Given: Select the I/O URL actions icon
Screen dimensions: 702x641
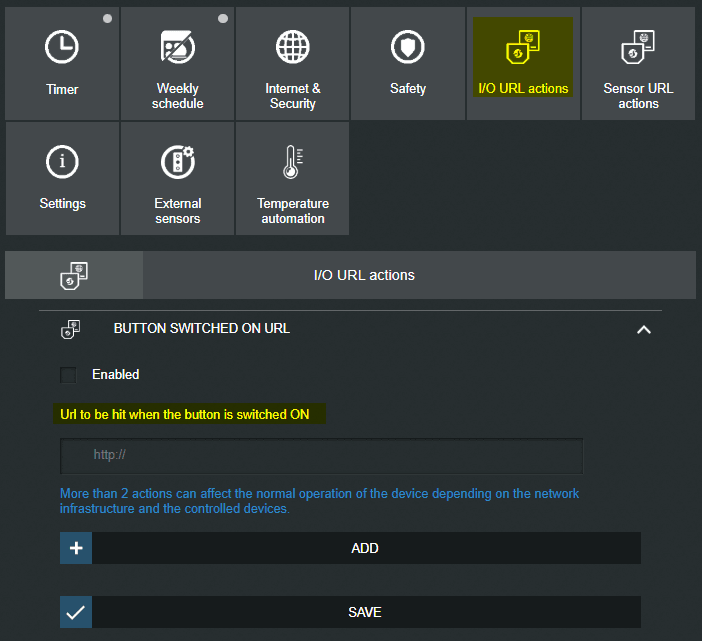Looking at the screenshot, I should pyautogui.click(x=523, y=47).
